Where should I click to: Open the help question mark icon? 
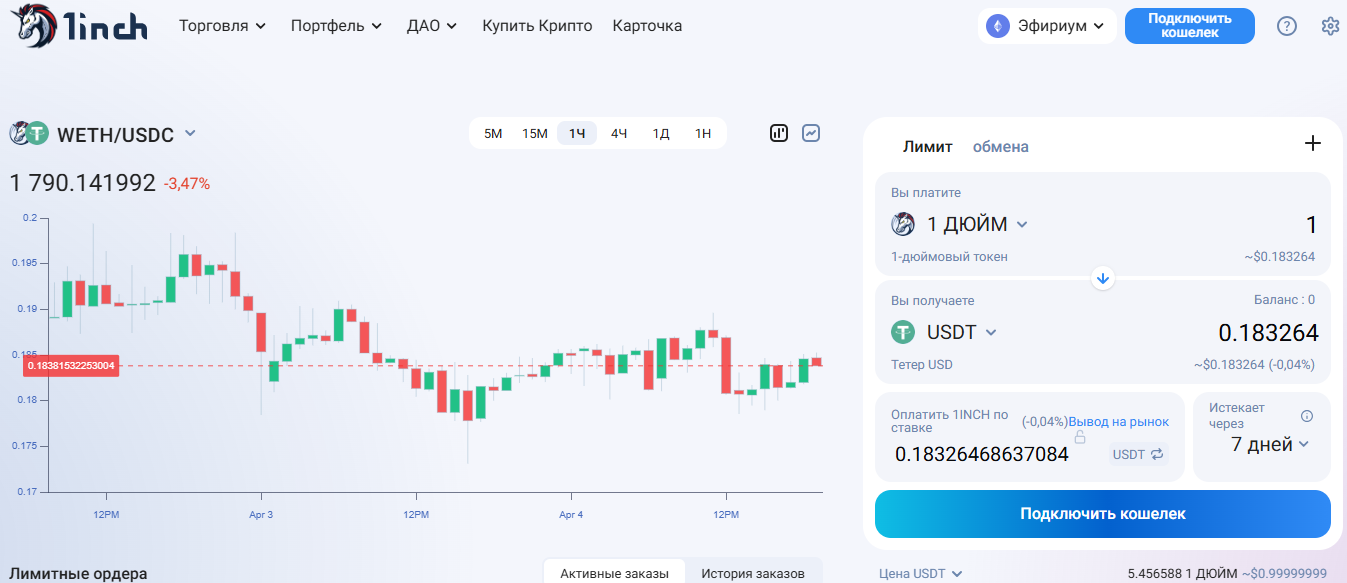pos(1287,26)
